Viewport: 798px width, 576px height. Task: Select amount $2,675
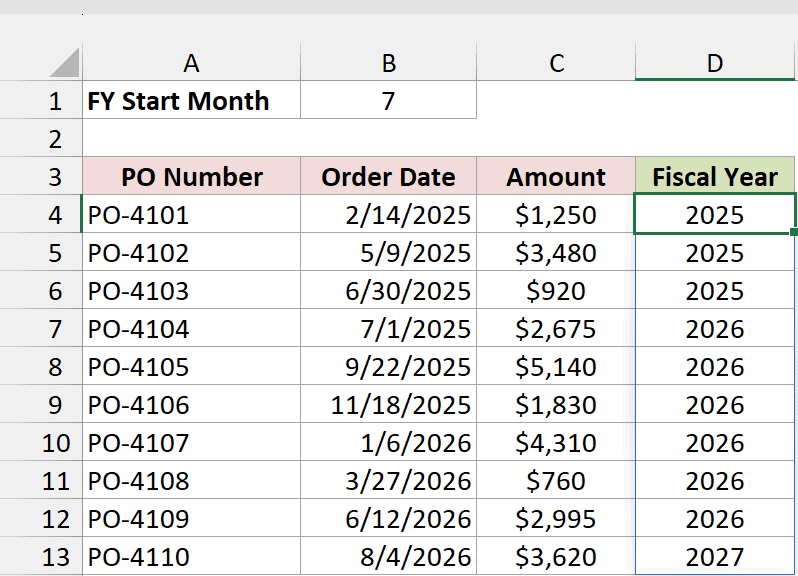coord(556,328)
